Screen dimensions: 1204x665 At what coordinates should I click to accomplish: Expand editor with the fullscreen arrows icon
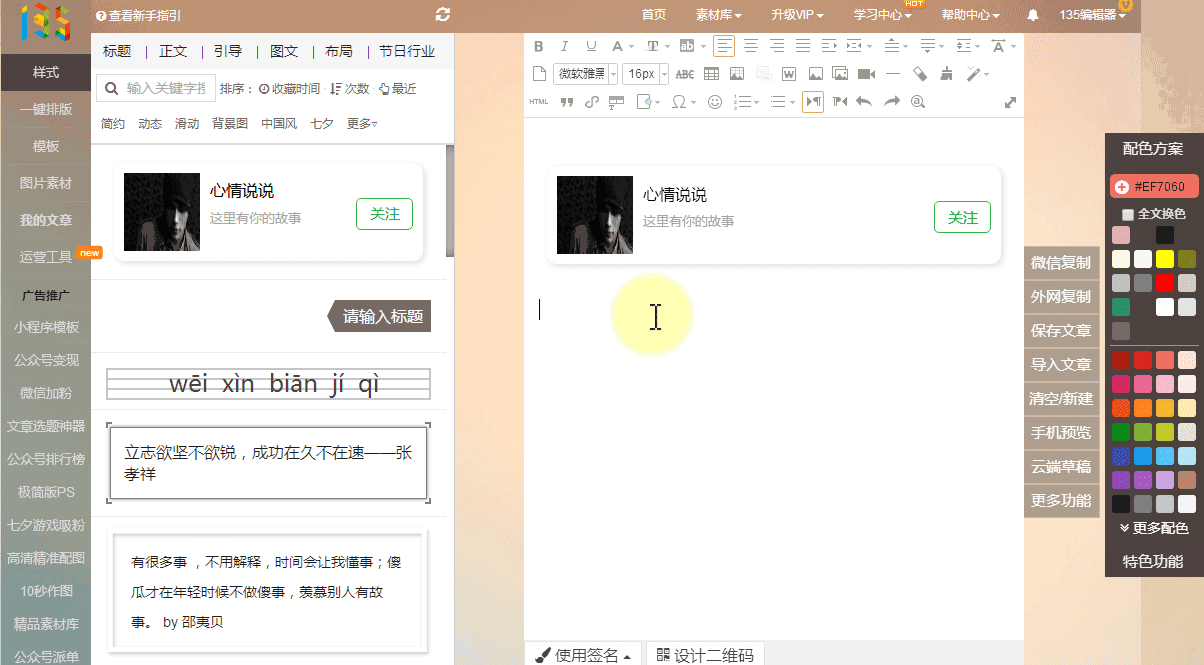[x=1010, y=102]
